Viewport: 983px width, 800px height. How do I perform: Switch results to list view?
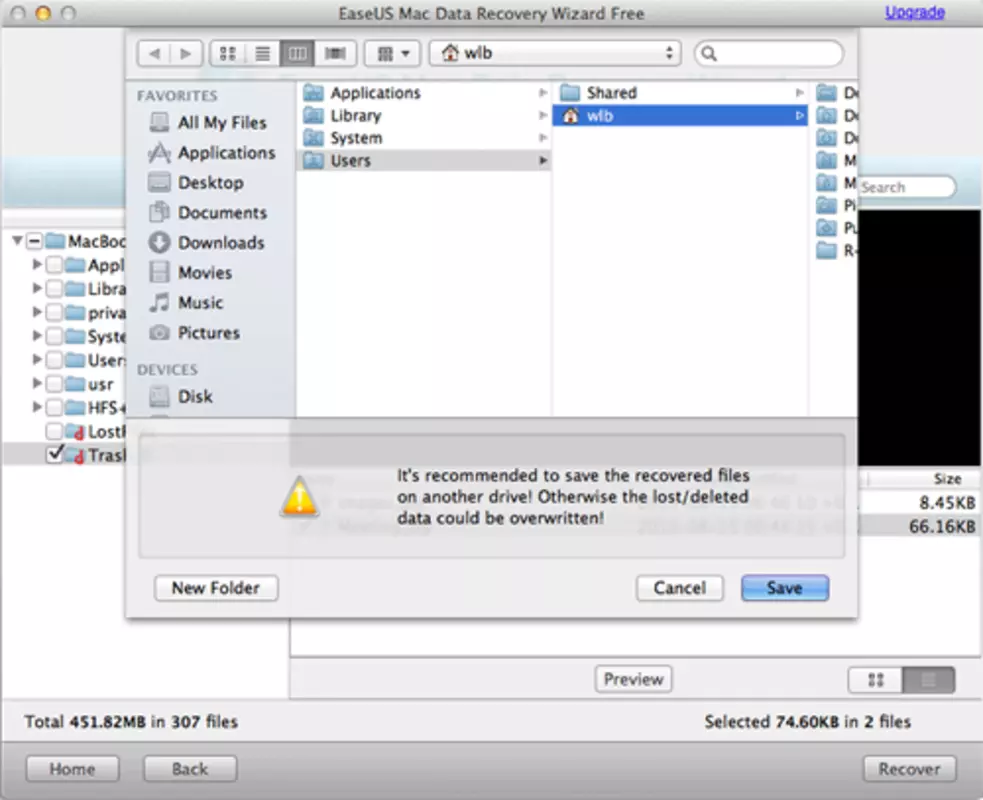928,680
